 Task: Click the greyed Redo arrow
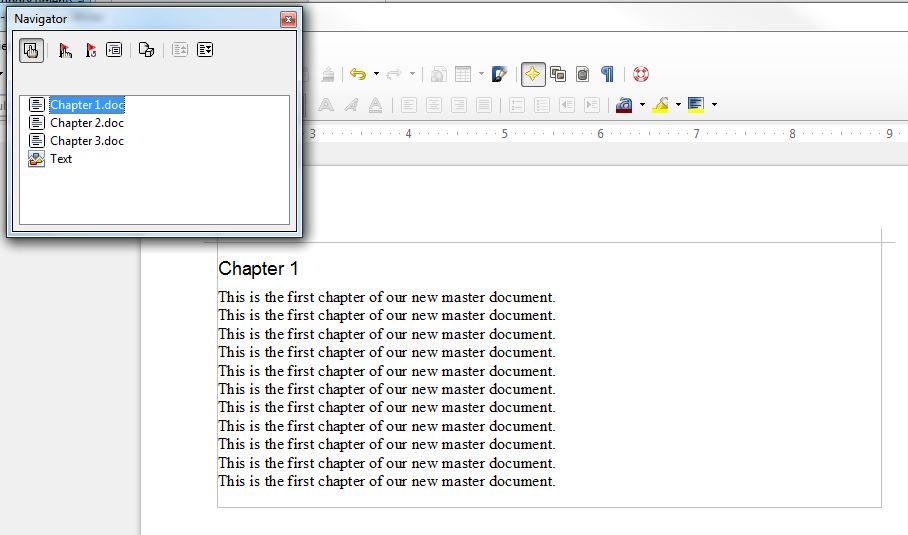coord(394,74)
